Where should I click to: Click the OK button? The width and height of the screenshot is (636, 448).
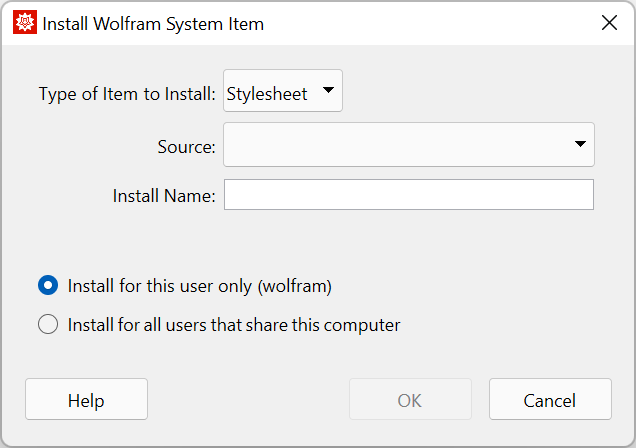[x=410, y=400]
